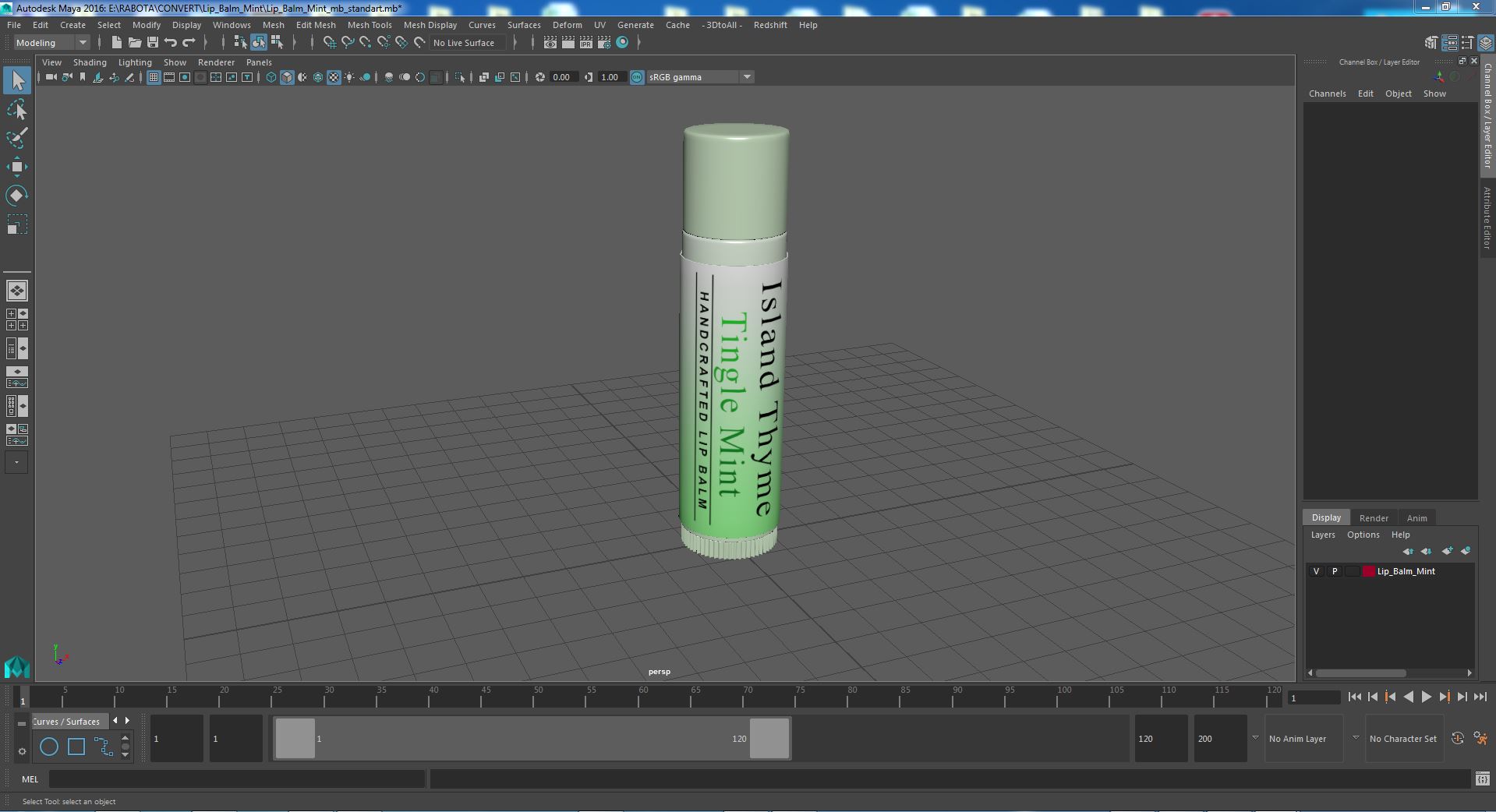Toggle textured display in viewport
The image size is (1496, 812).
pyautogui.click(x=334, y=76)
